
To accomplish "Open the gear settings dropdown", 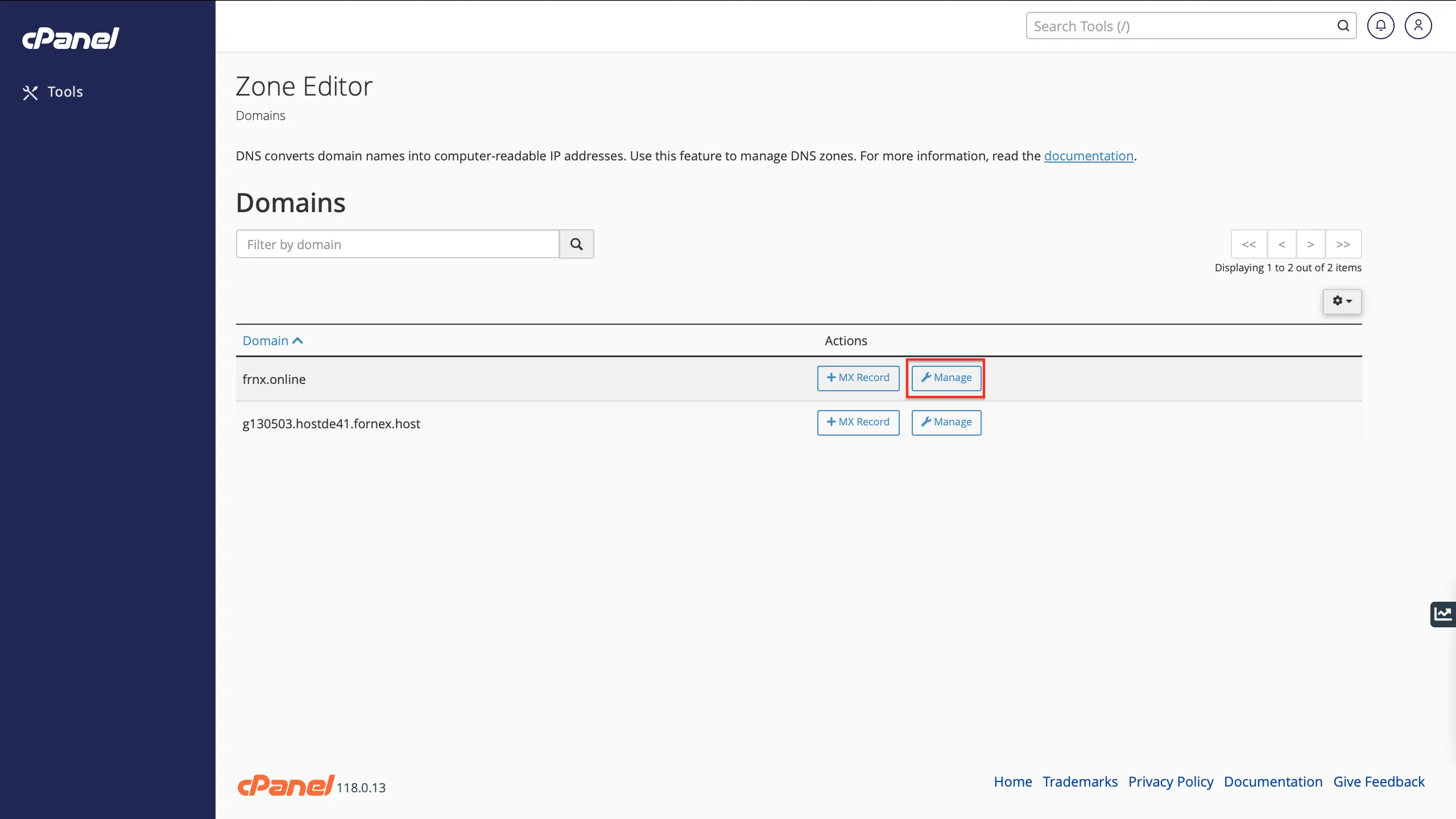I will [1342, 301].
